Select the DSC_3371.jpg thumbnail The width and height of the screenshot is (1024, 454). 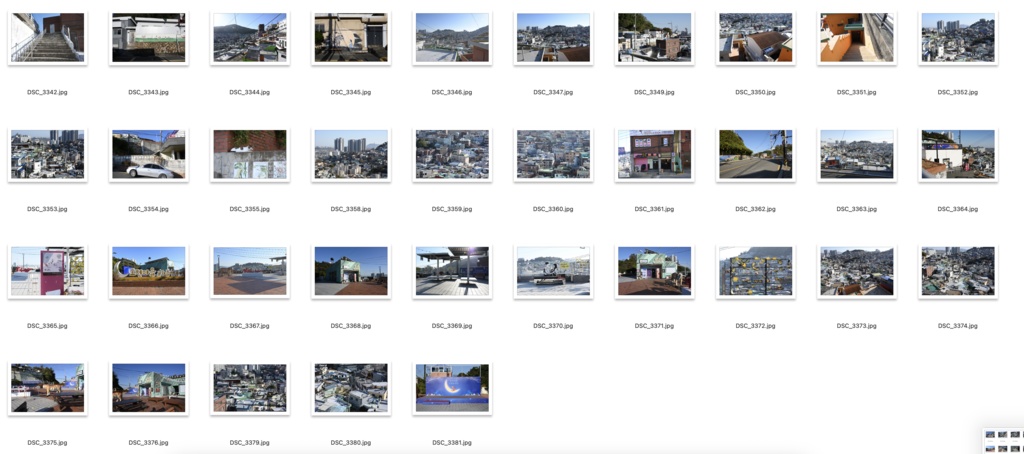click(654, 271)
